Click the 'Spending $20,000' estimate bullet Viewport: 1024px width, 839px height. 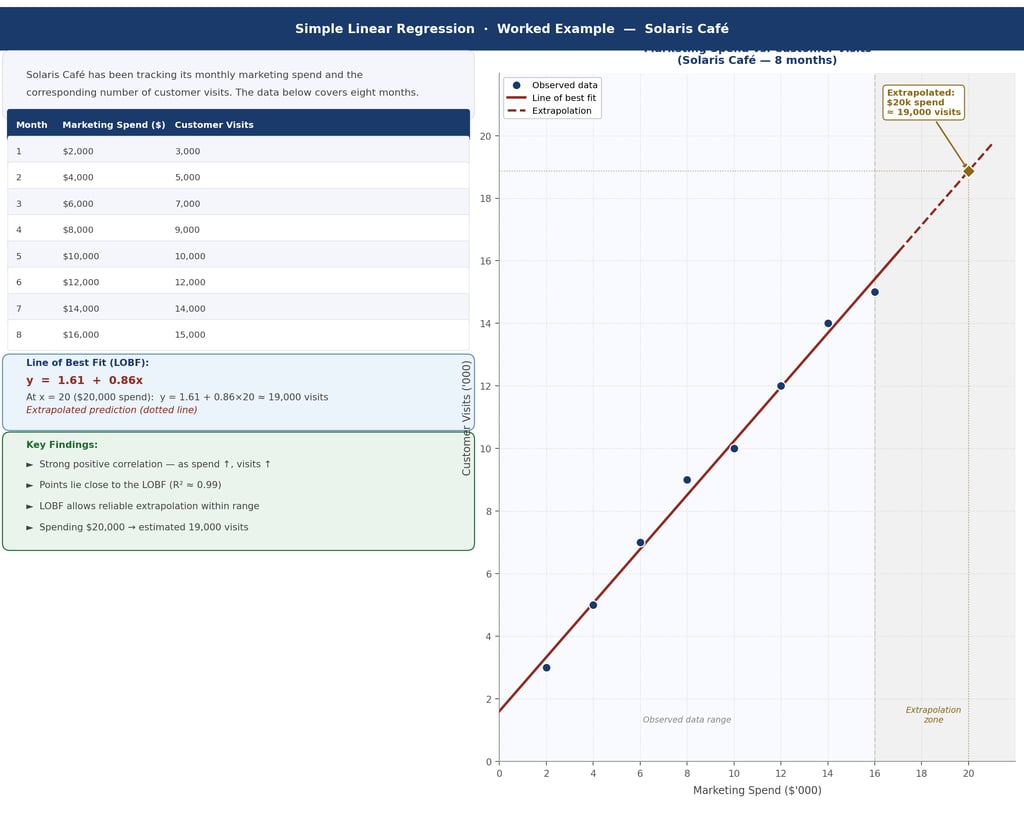click(x=137, y=527)
